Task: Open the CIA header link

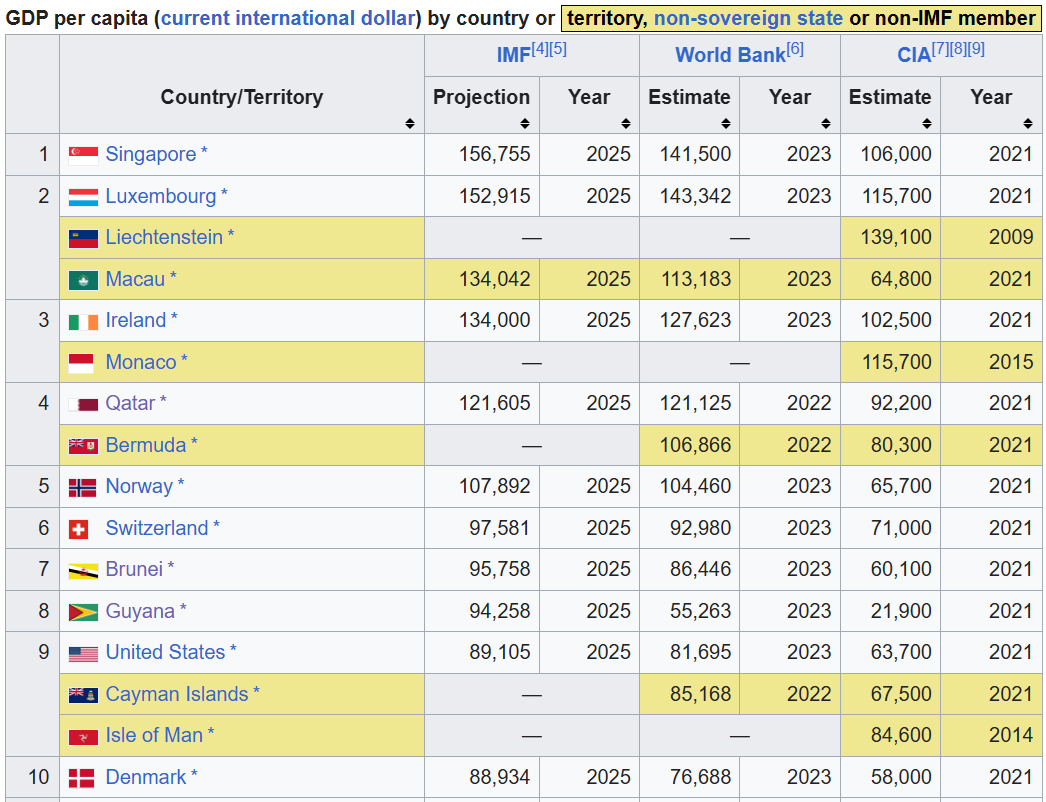Action: coord(914,55)
